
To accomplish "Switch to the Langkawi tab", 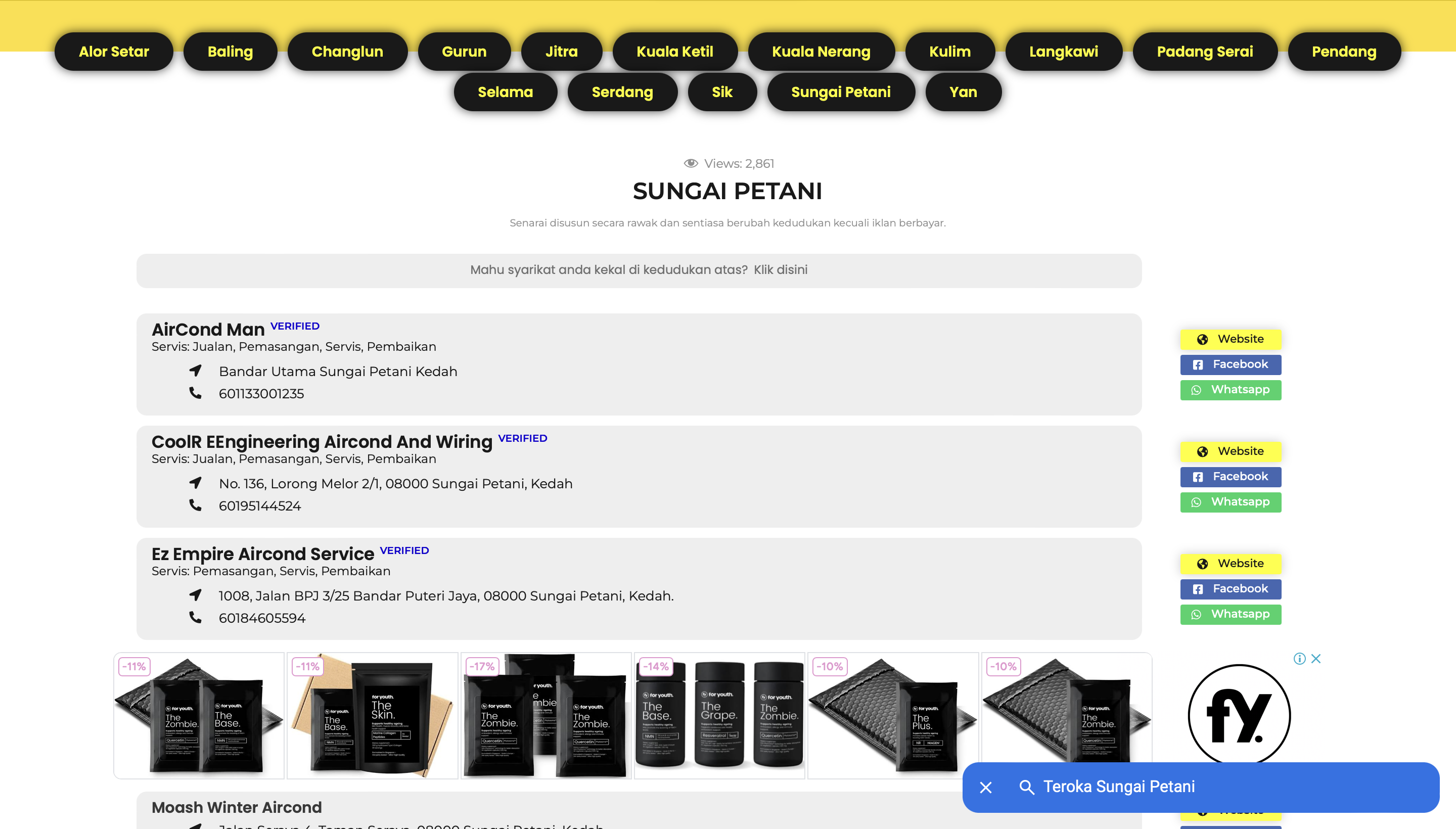I will 1063,51.
